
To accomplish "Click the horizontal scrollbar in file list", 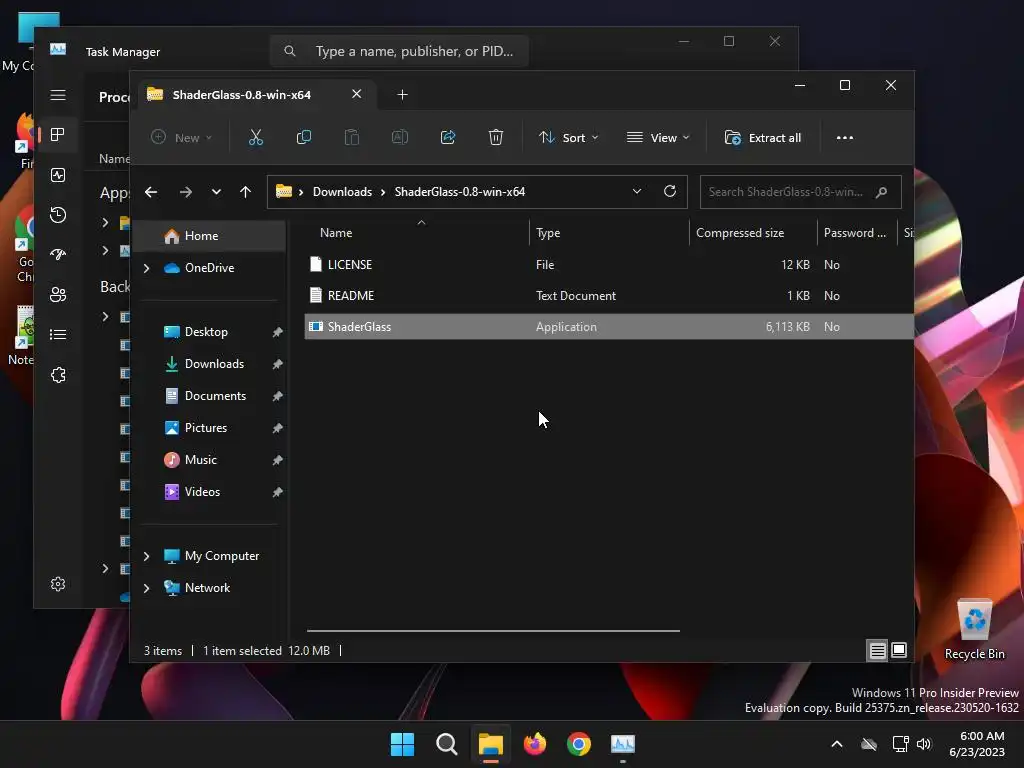I will tap(493, 631).
